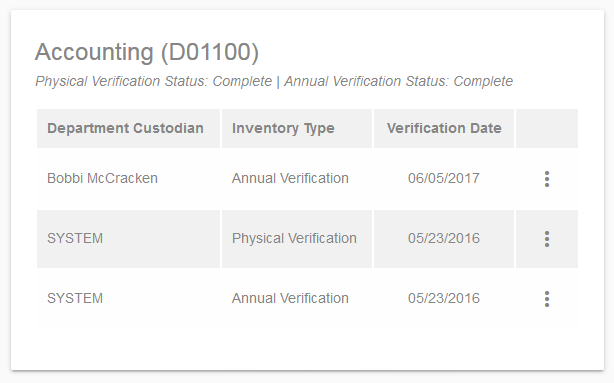The image size is (614, 383).
Task: Click the blank card area below the table
Action: pos(307,348)
